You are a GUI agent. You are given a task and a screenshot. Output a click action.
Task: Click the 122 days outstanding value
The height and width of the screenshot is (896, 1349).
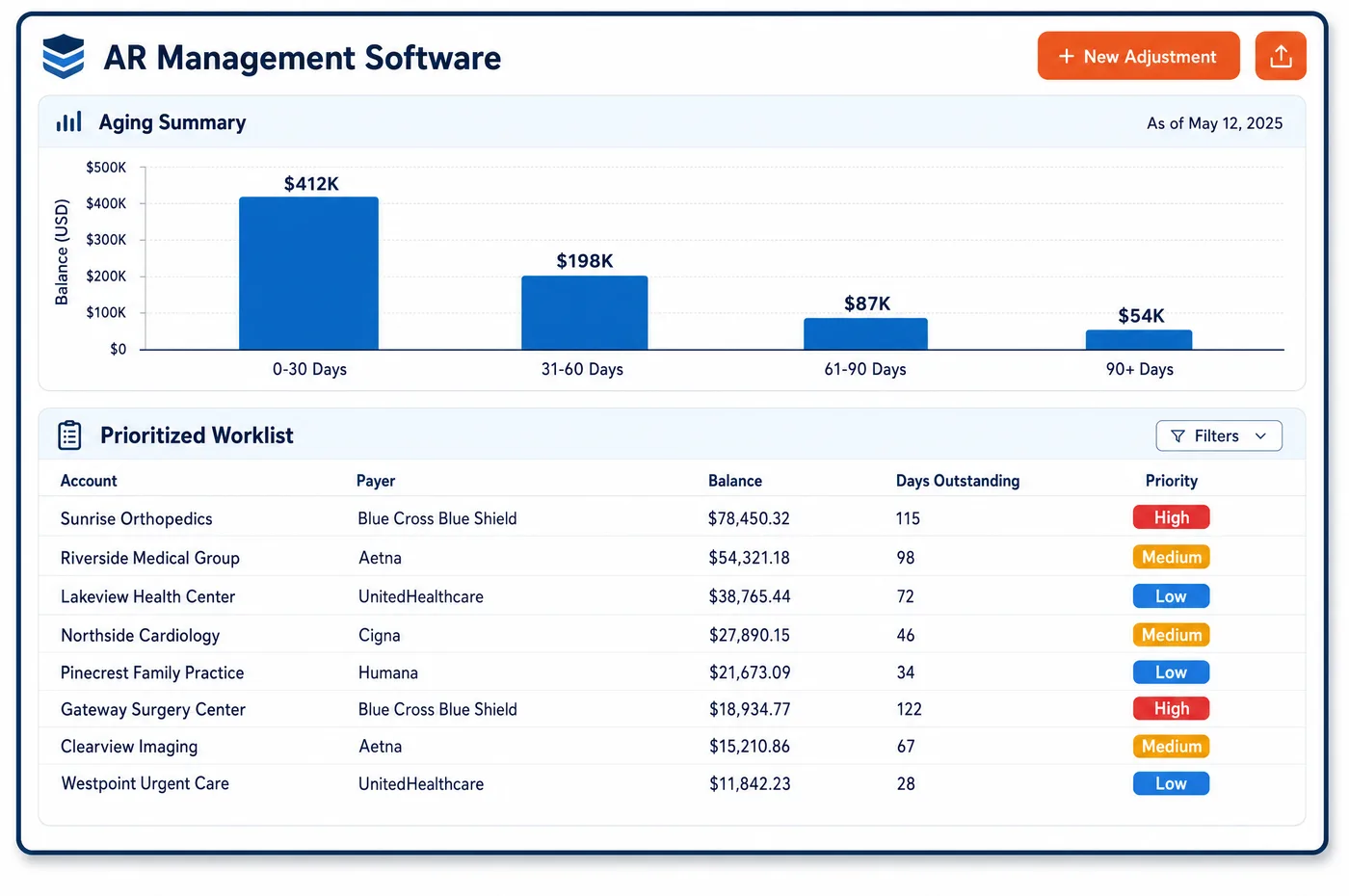point(909,709)
